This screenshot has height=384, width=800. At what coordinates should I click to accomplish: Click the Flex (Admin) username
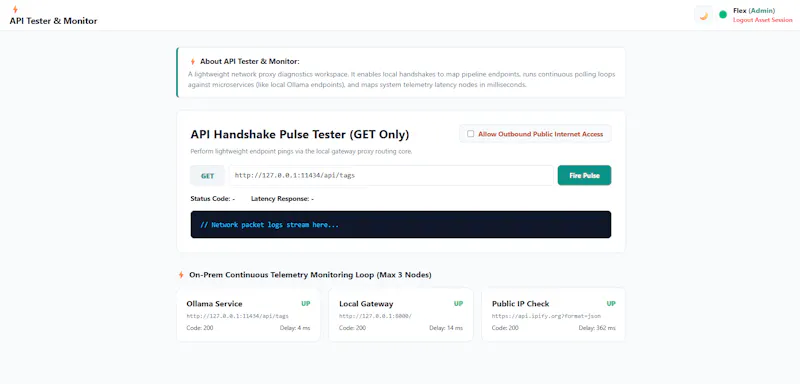[x=754, y=11]
